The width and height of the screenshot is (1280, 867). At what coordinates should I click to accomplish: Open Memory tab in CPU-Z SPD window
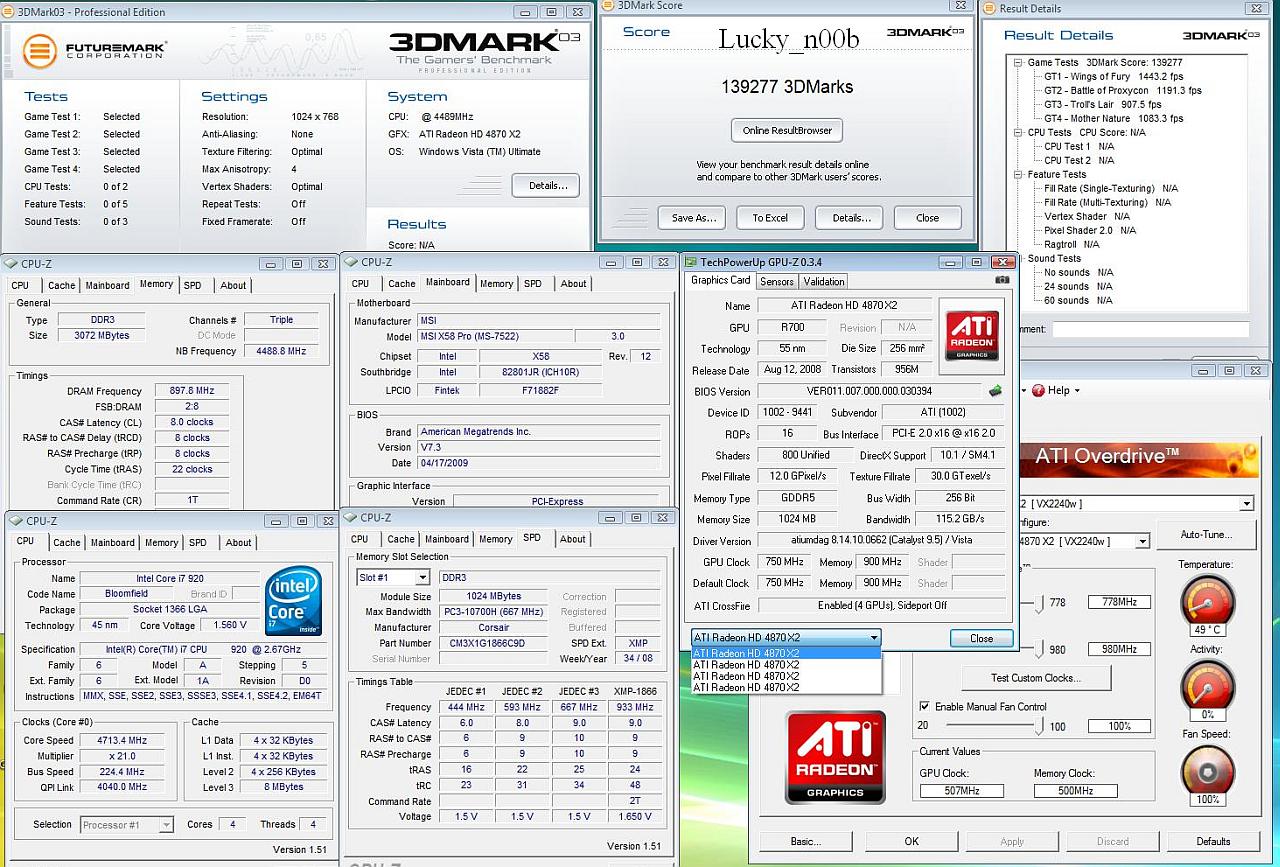496,539
